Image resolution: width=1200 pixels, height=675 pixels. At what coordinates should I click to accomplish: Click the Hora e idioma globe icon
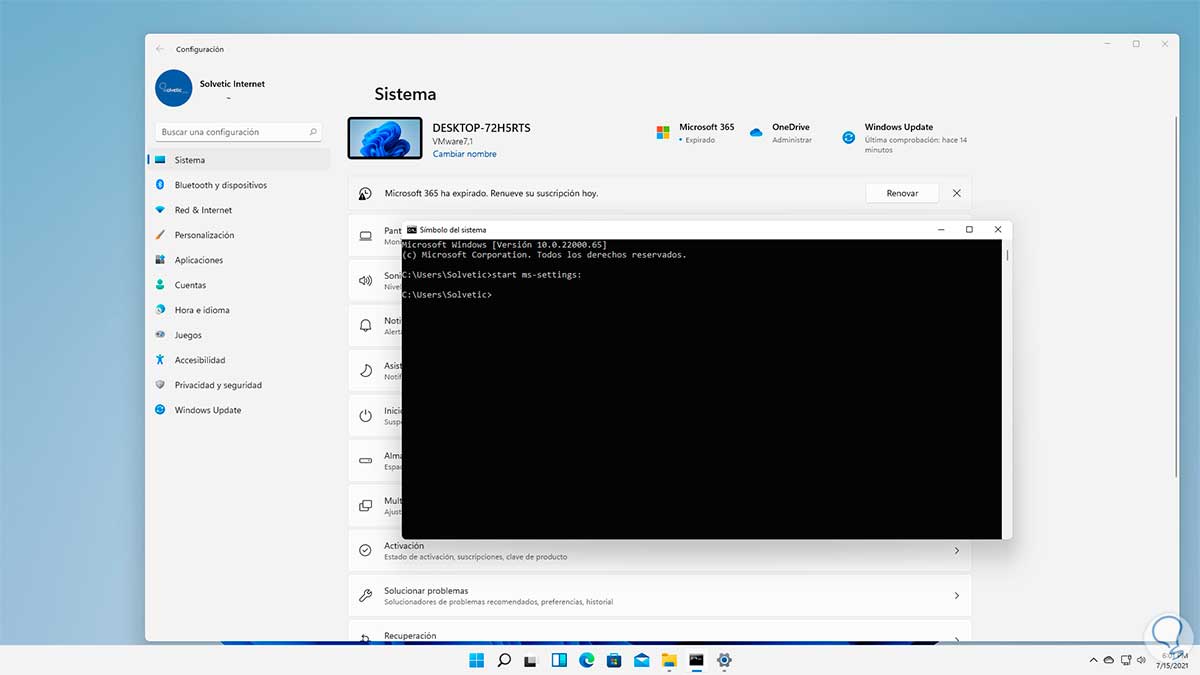[x=160, y=310]
